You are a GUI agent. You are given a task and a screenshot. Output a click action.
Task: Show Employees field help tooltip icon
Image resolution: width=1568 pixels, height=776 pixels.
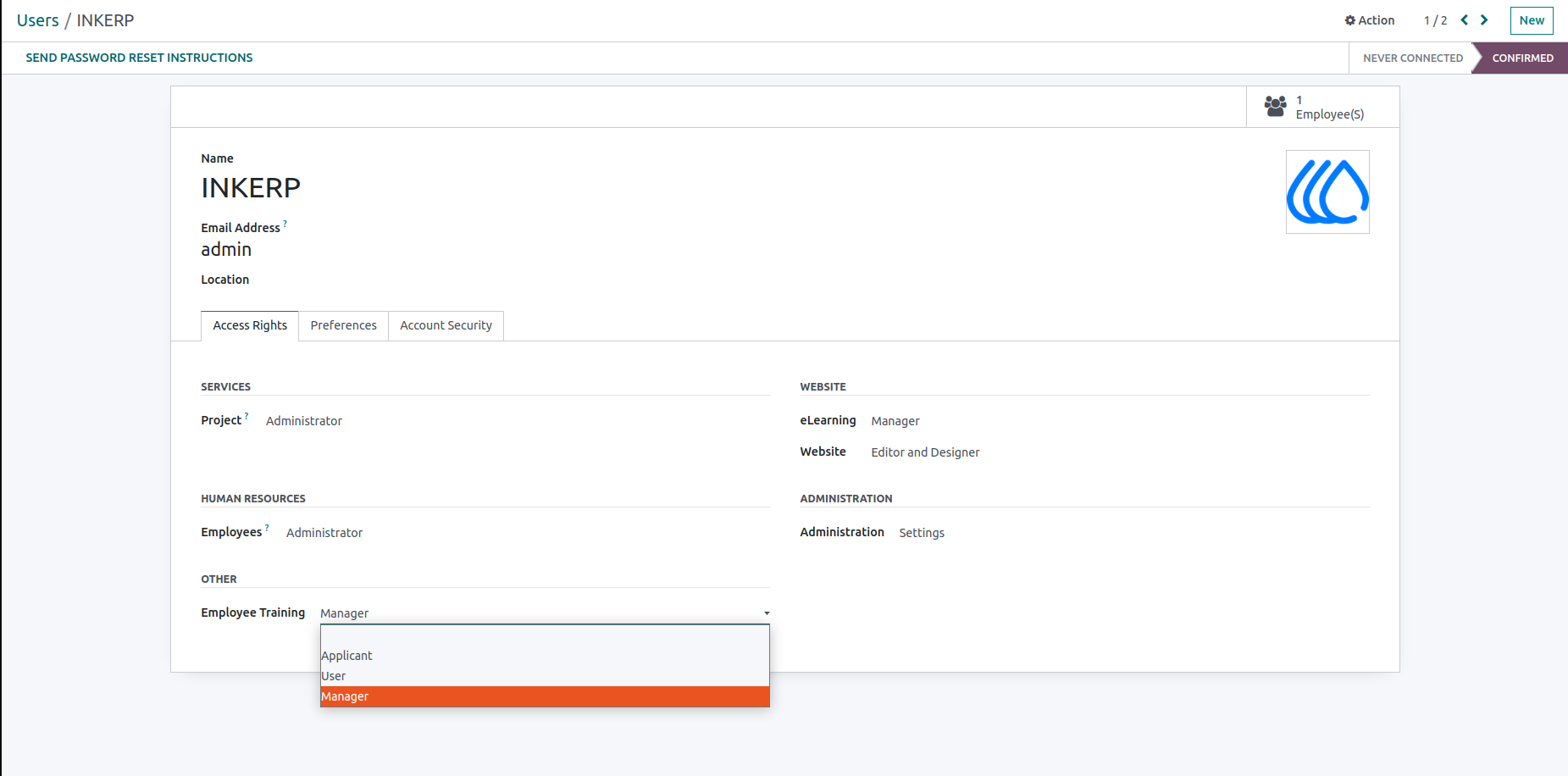[x=267, y=528]
